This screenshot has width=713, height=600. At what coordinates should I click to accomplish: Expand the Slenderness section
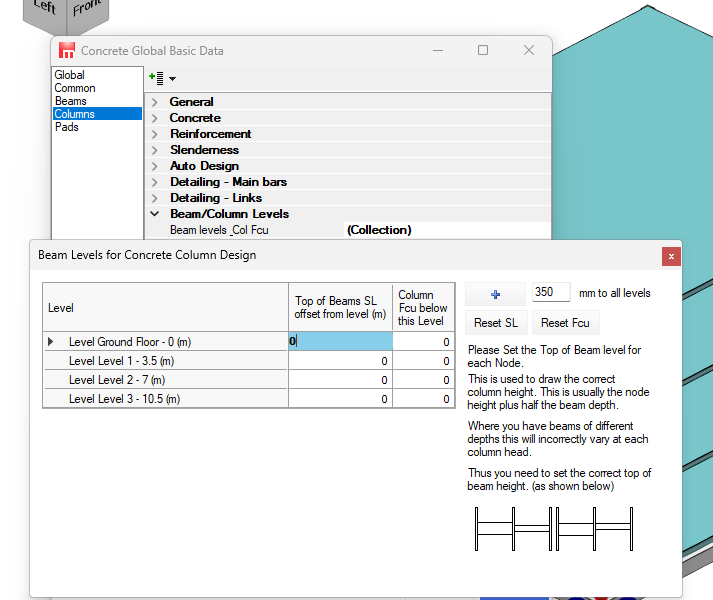coord(155,150)
